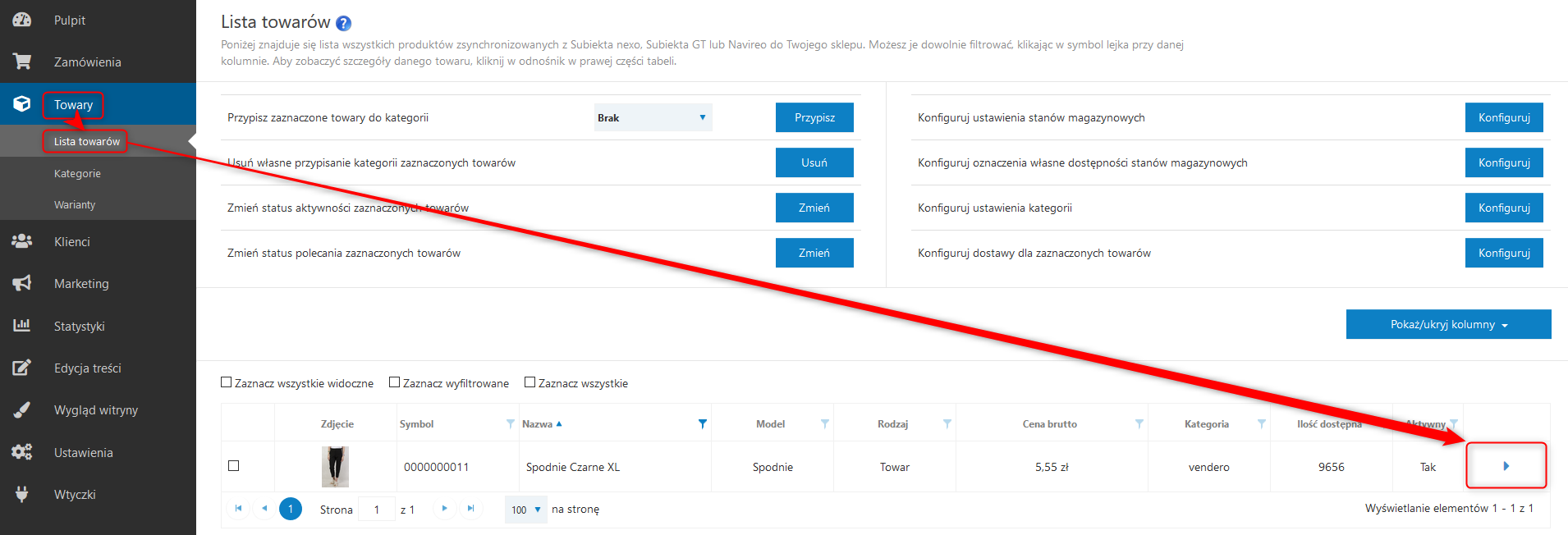Open help icon next to Lista towarów

[x=344, y=23]
